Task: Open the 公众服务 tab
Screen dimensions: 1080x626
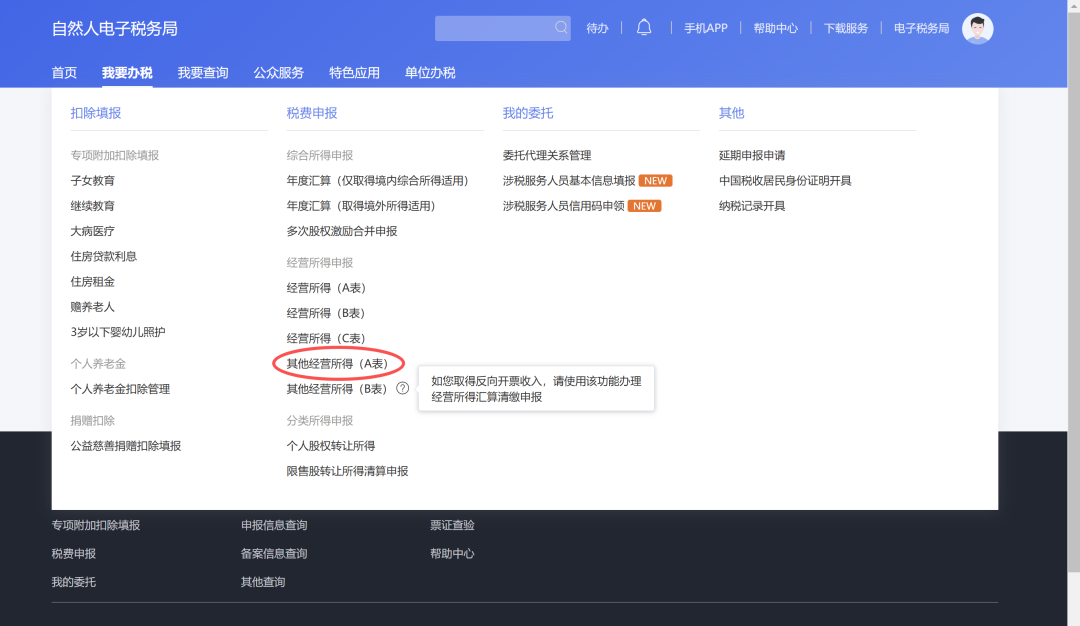Action: (279, 72)
